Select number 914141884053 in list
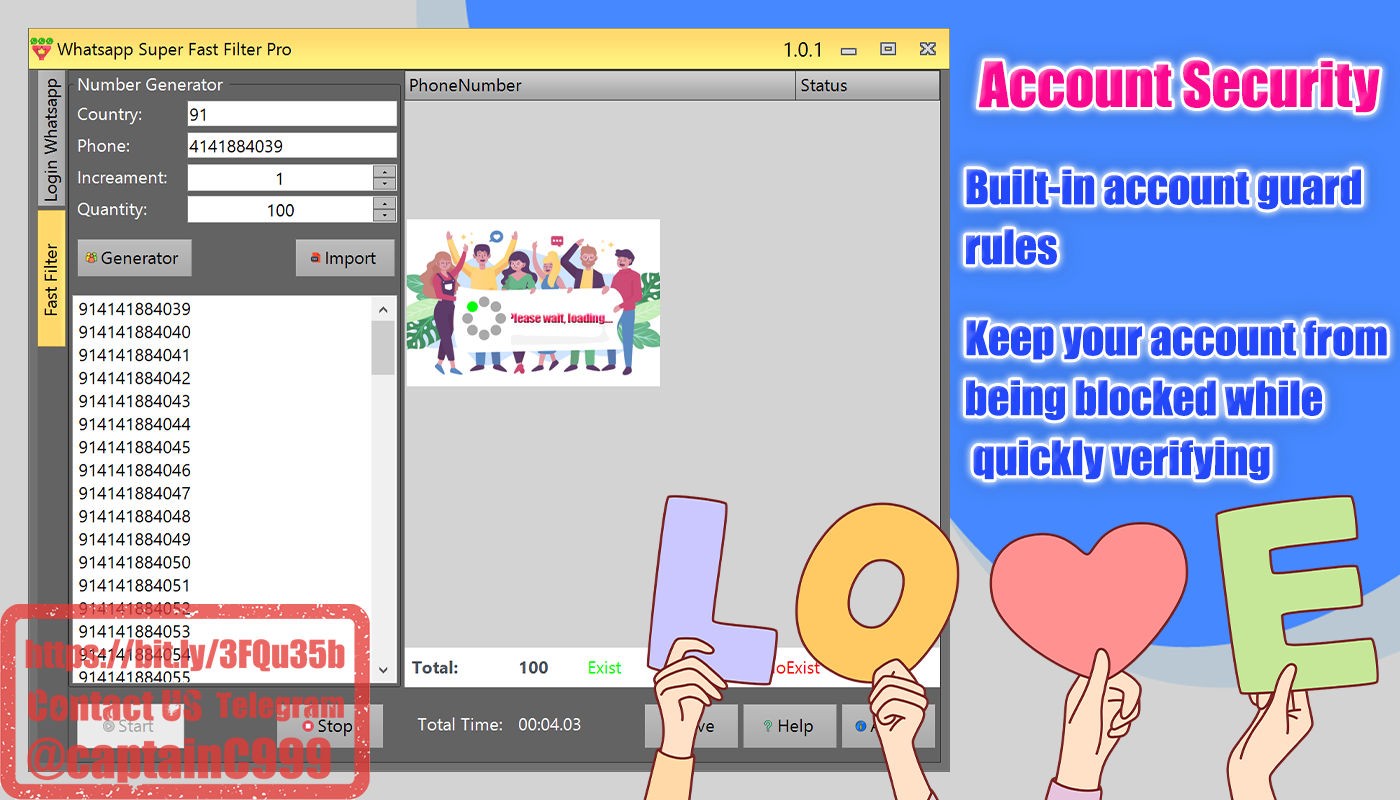Viewport: 1400px width, 800px height. [x=134, y=631]
